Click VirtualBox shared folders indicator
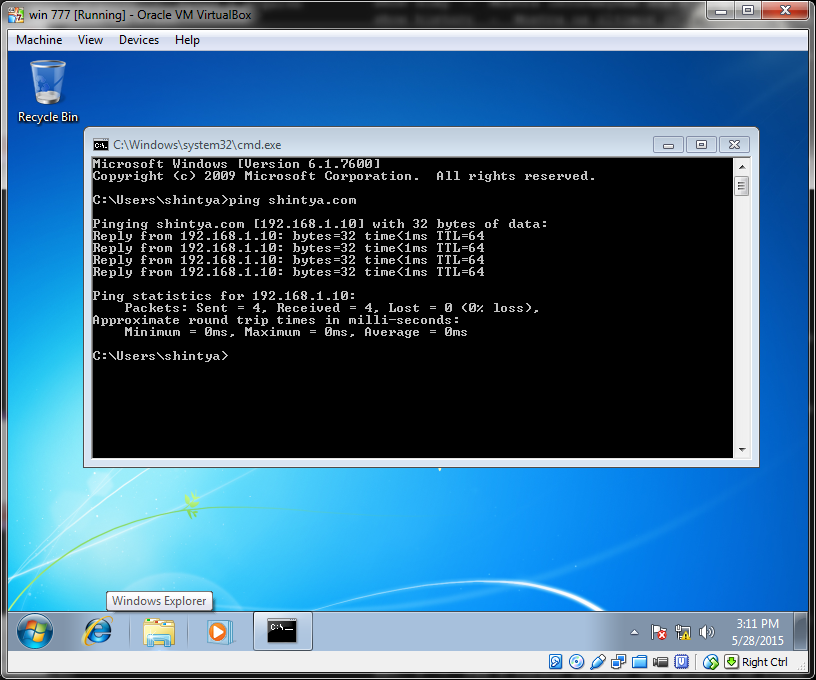Image resolution: width=816 pixels, height=680 pixels. coord(639,662)
